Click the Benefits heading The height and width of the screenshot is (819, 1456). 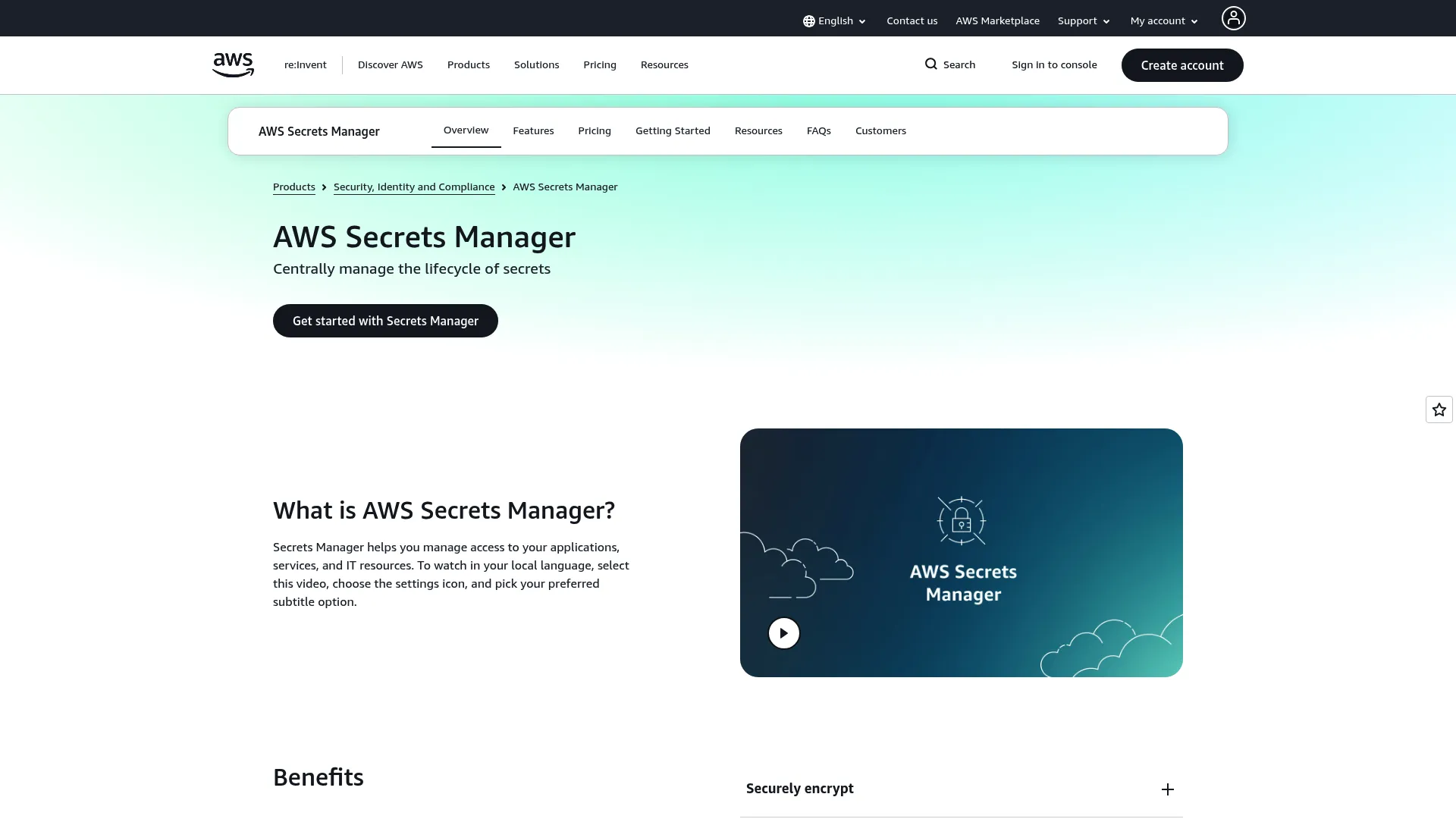318,777
